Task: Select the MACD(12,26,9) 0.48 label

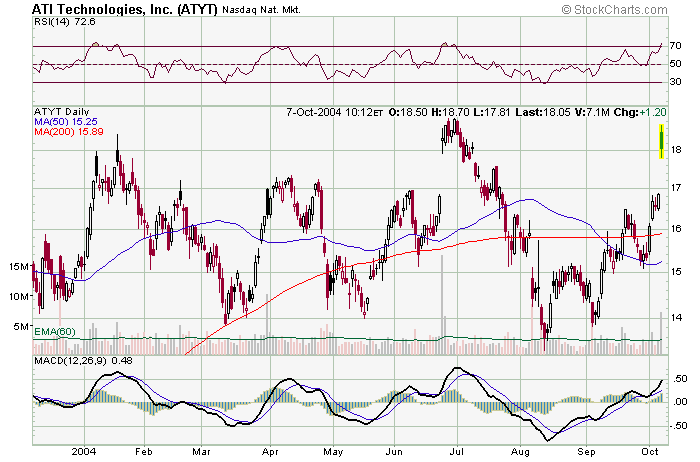Action: coord(83,360)
